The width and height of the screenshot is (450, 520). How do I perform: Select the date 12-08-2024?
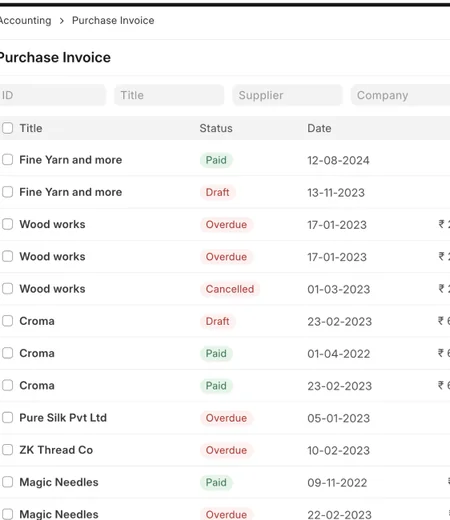tap(338, 160)
